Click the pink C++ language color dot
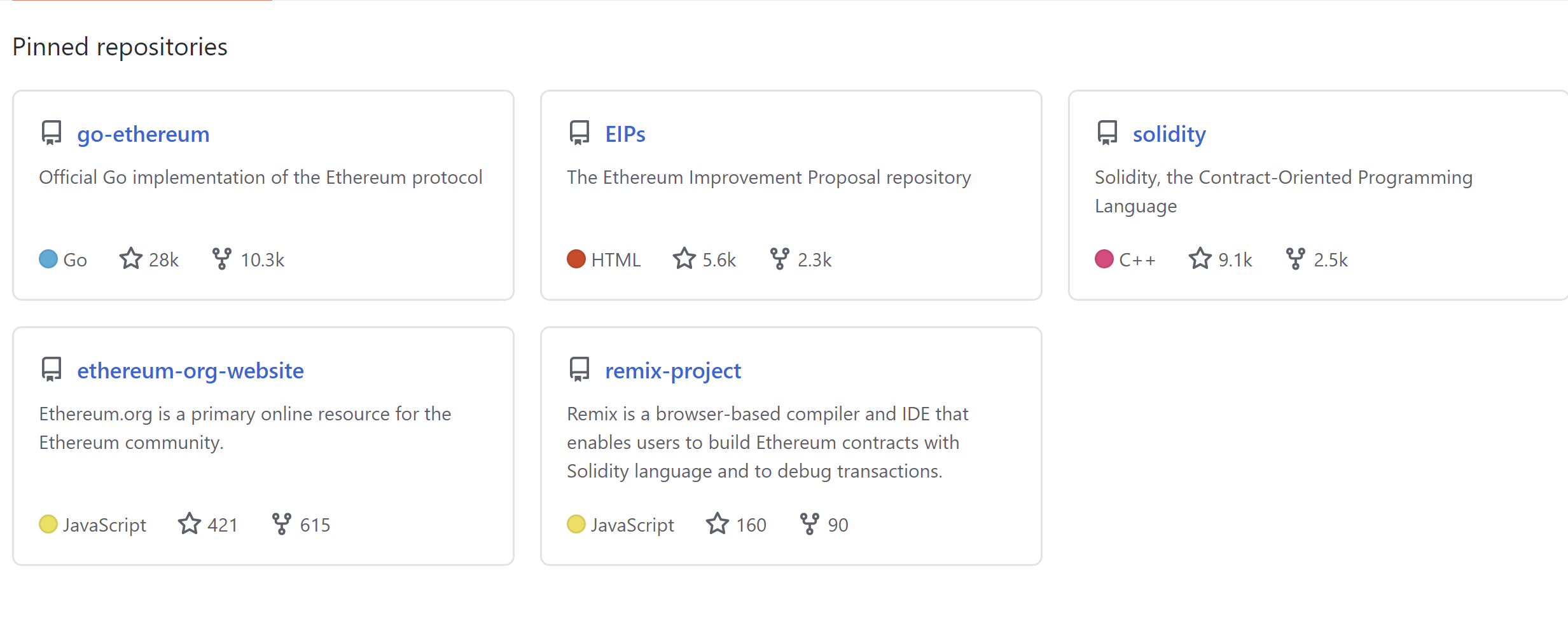1568x620 pixels. [x=1104, y=259]
